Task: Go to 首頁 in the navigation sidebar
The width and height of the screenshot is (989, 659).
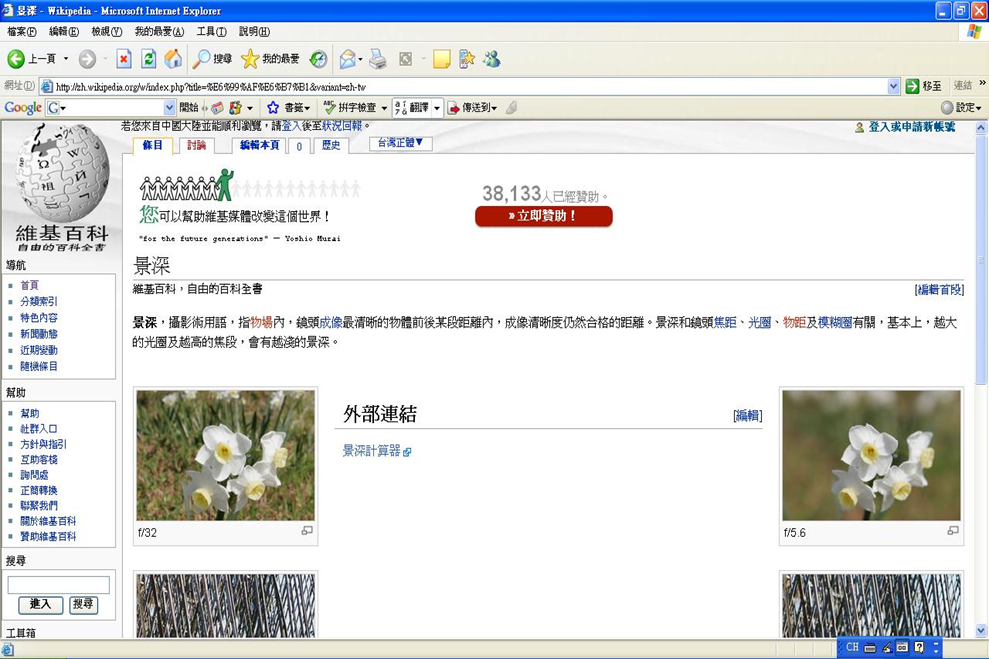Action: pos(29,285)
